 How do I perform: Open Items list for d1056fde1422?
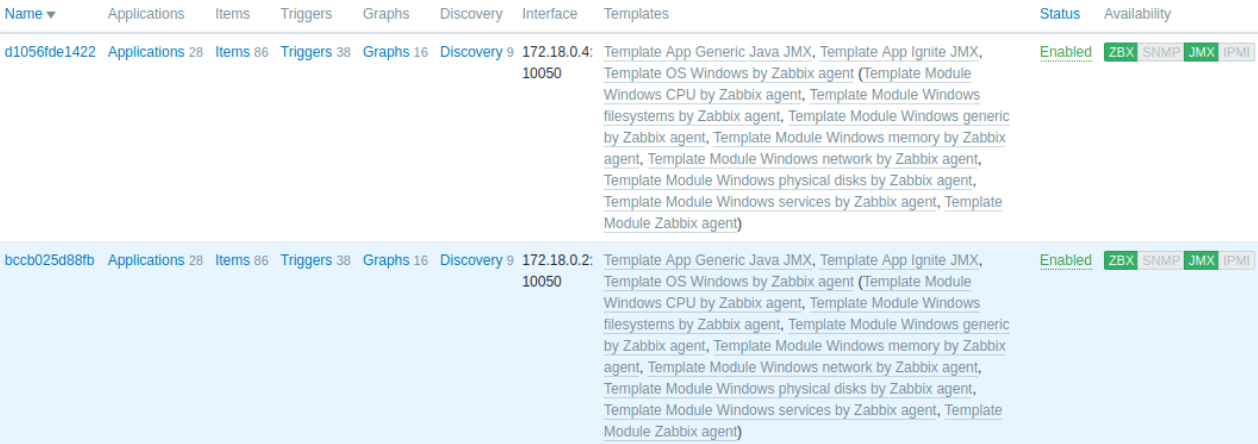[232, 52]
